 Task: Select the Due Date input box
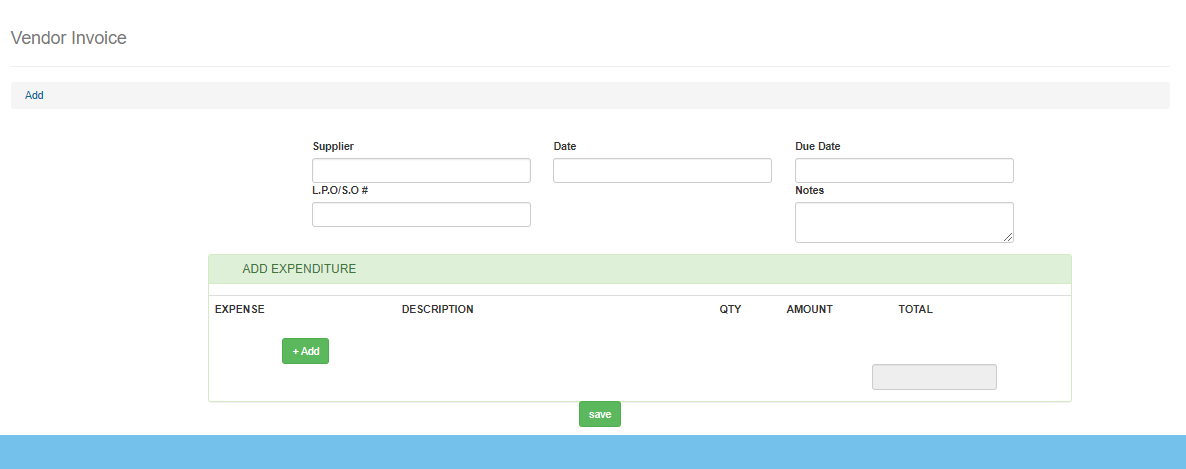point(904,171)
